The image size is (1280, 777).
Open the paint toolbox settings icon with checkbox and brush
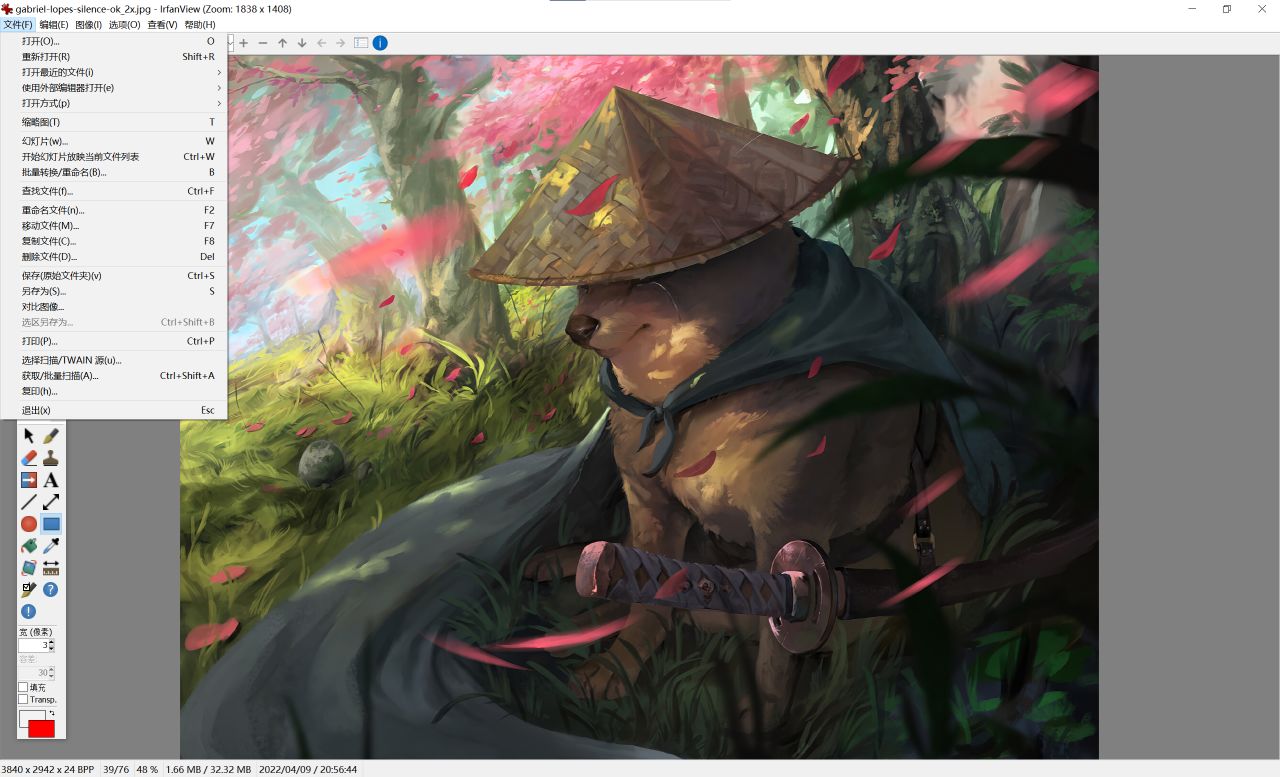point(29,590)
